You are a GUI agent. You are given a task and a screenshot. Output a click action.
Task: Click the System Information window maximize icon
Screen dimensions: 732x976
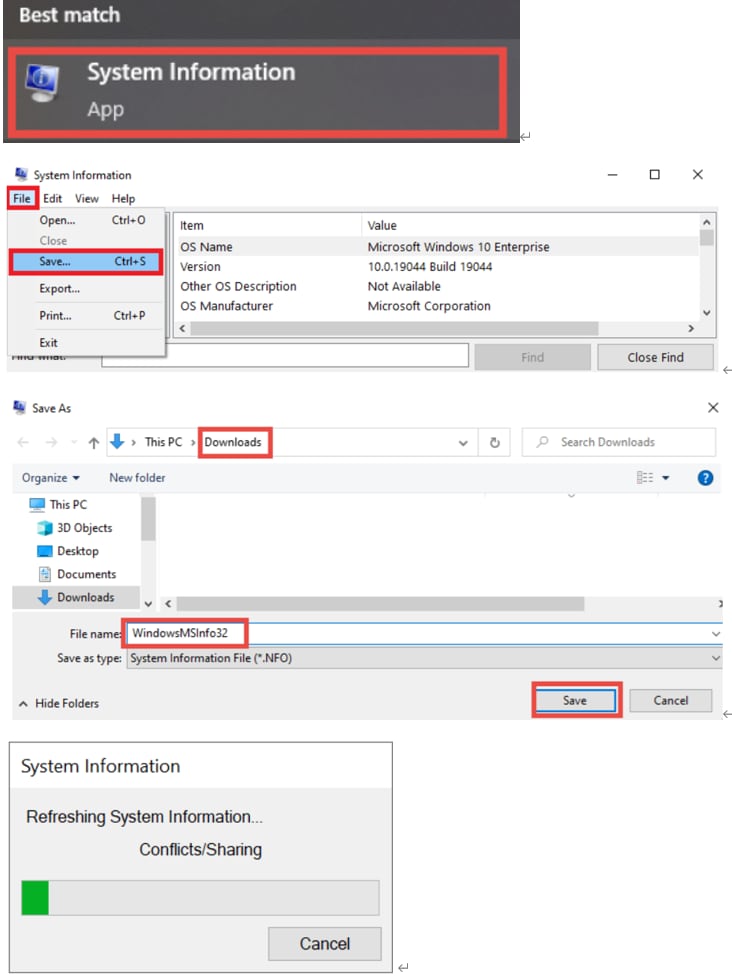click(654, 174)
